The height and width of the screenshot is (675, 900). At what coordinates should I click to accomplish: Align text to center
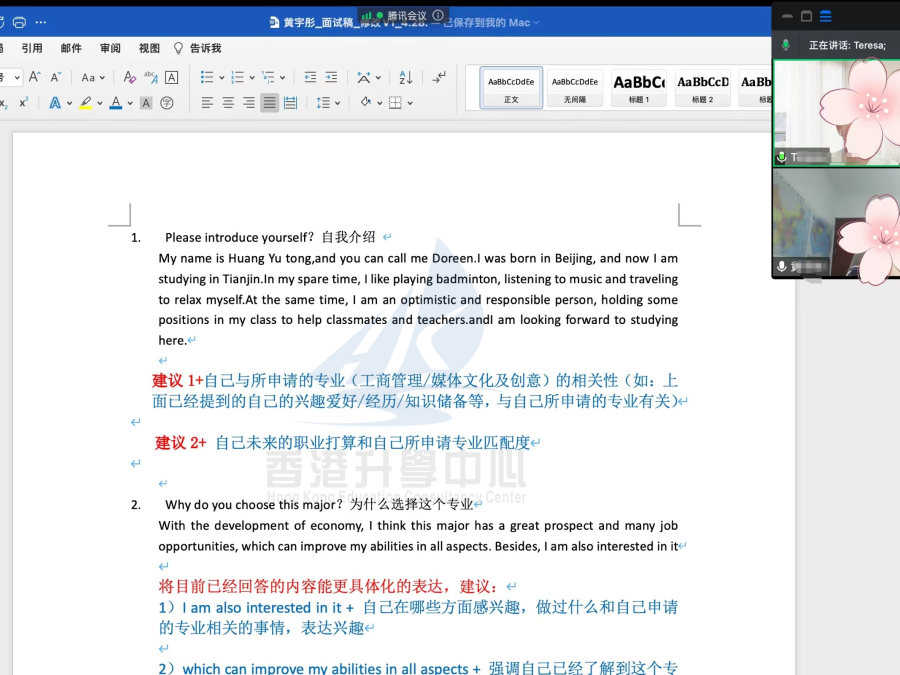(x=228, y=103)
